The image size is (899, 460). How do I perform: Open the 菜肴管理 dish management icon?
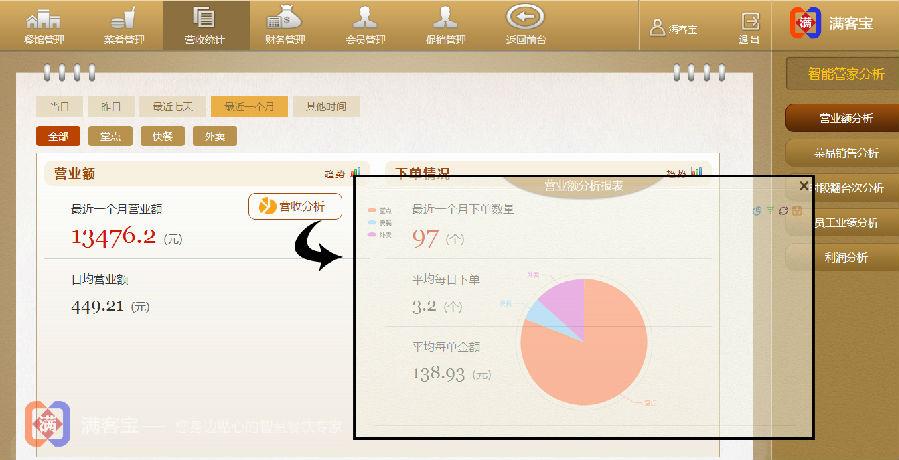(x=125, y=25)
